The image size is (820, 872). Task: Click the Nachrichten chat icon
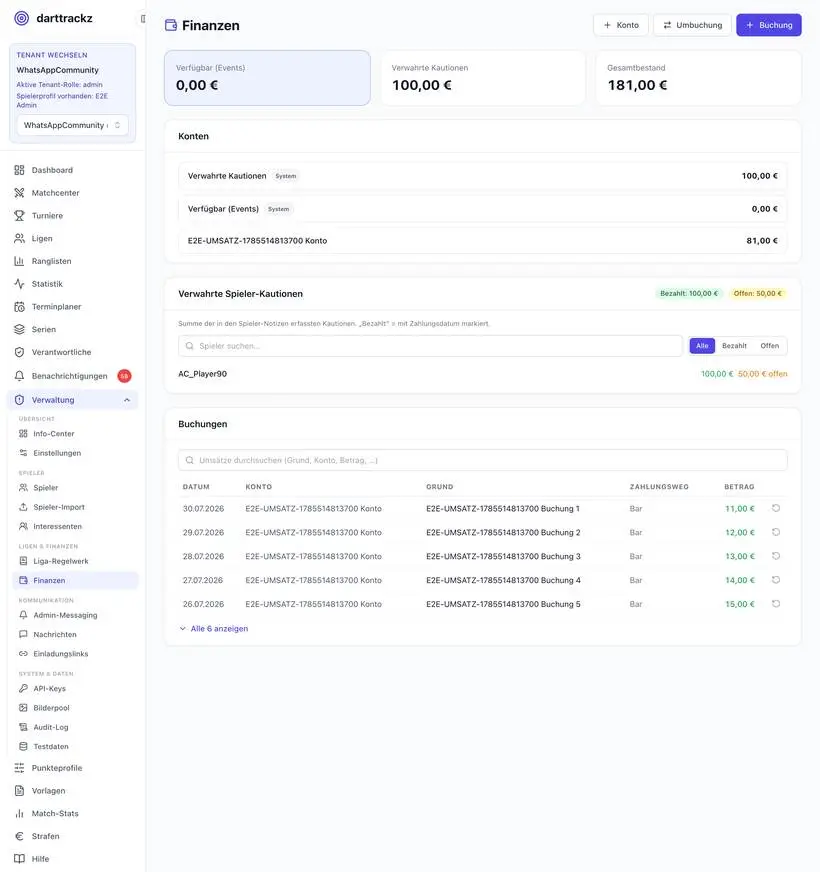(x=23, y=635)
